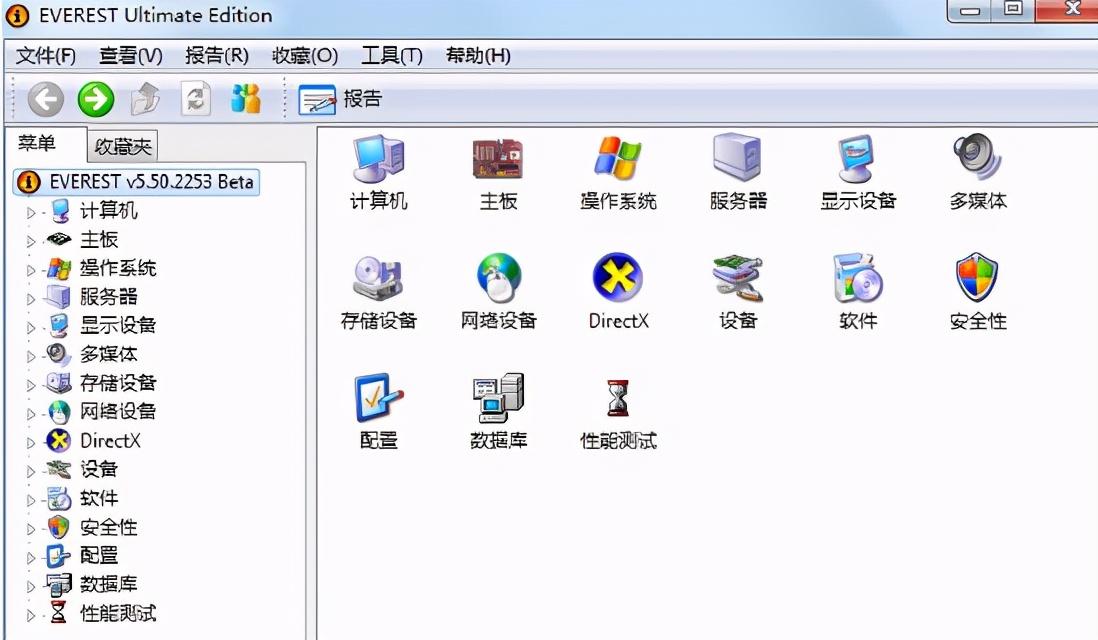1098x640 pixels.
Task: Open the 文件(F) menu
Action: [x=46, y=55]
